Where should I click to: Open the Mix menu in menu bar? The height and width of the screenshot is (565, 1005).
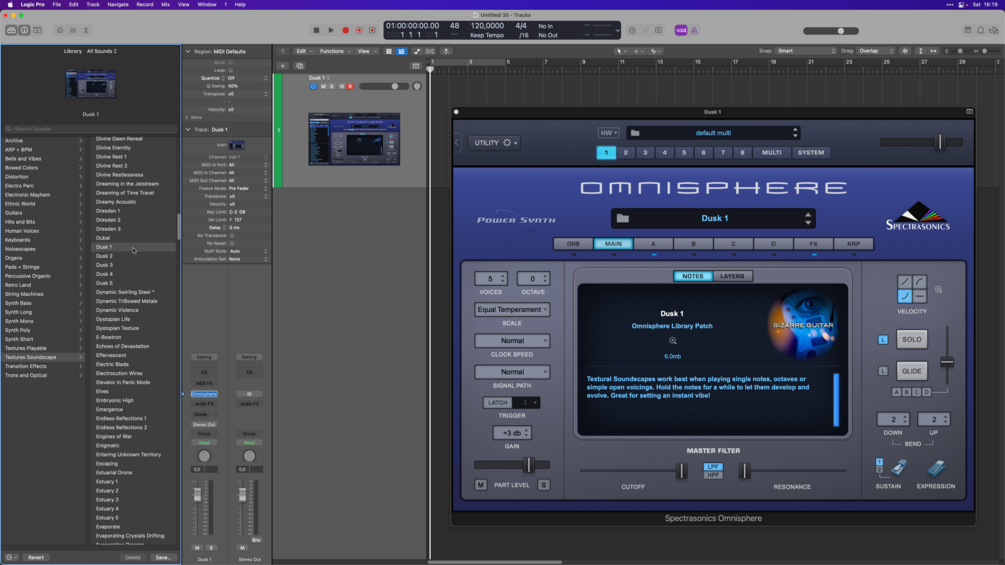click(x=165, y=4)
